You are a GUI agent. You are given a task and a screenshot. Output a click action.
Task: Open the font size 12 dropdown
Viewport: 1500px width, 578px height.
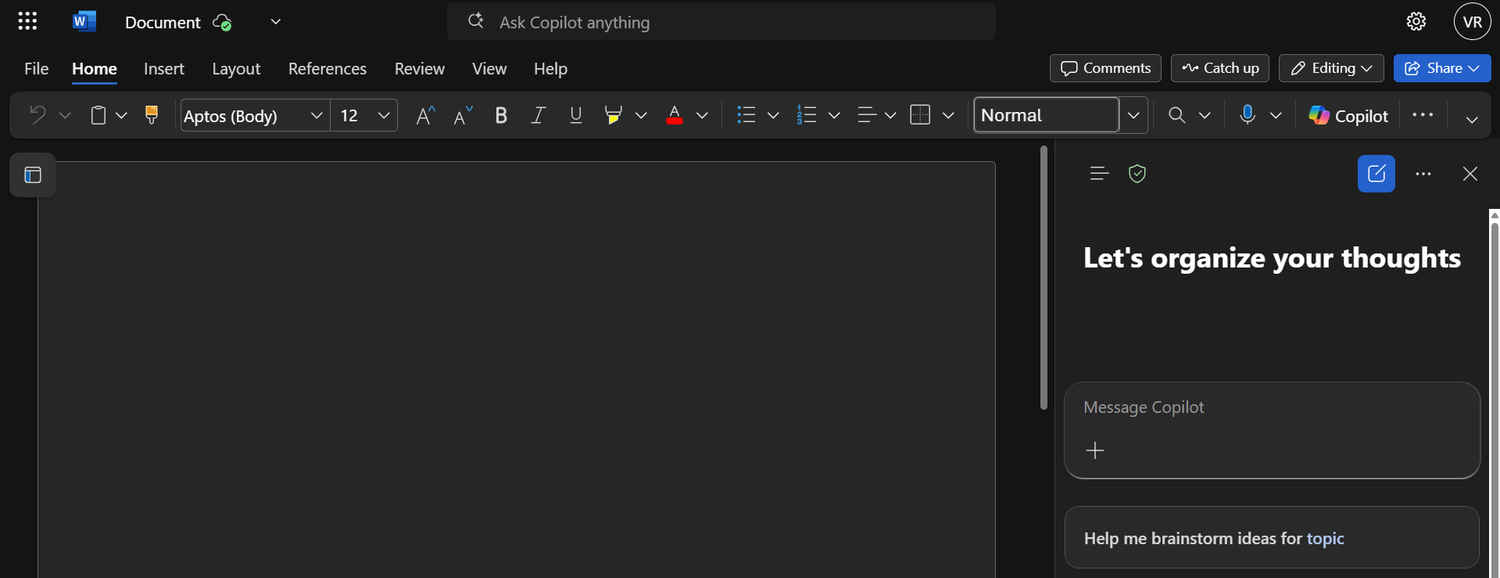[x=384, y=116]
